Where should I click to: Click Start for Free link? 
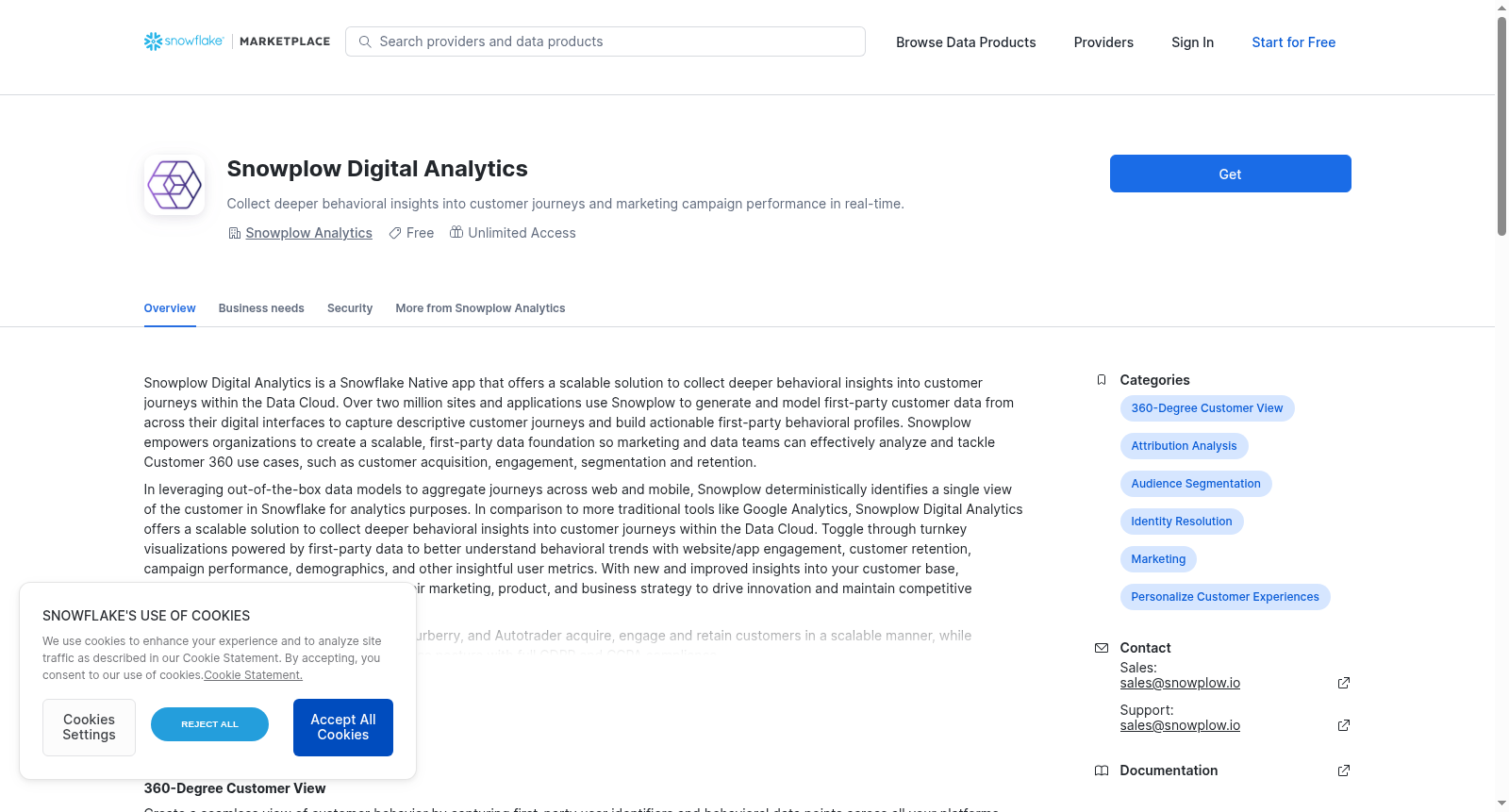[x=1294, y=42]
